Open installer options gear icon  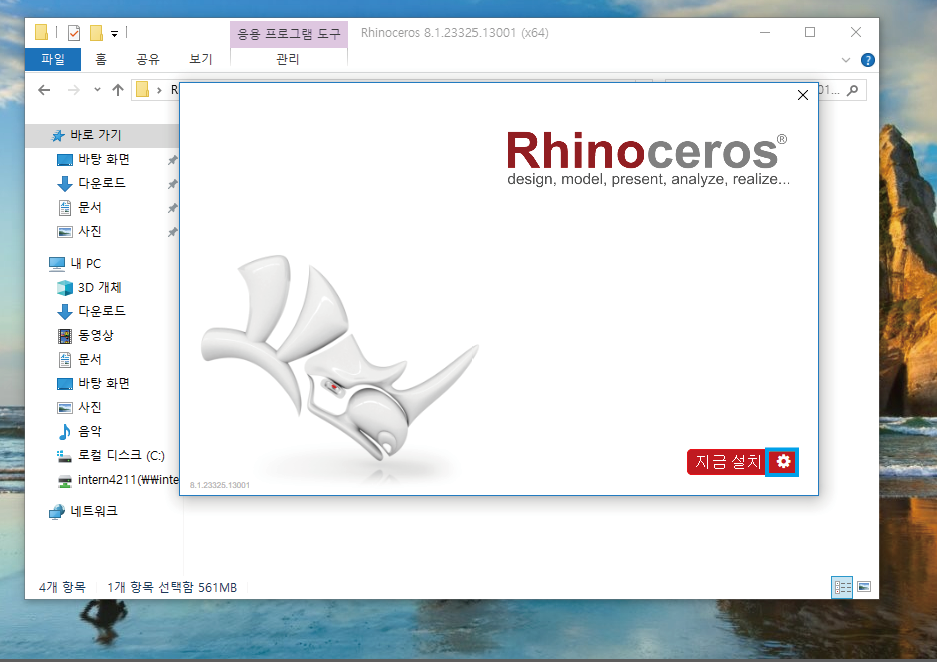(782, 462)
